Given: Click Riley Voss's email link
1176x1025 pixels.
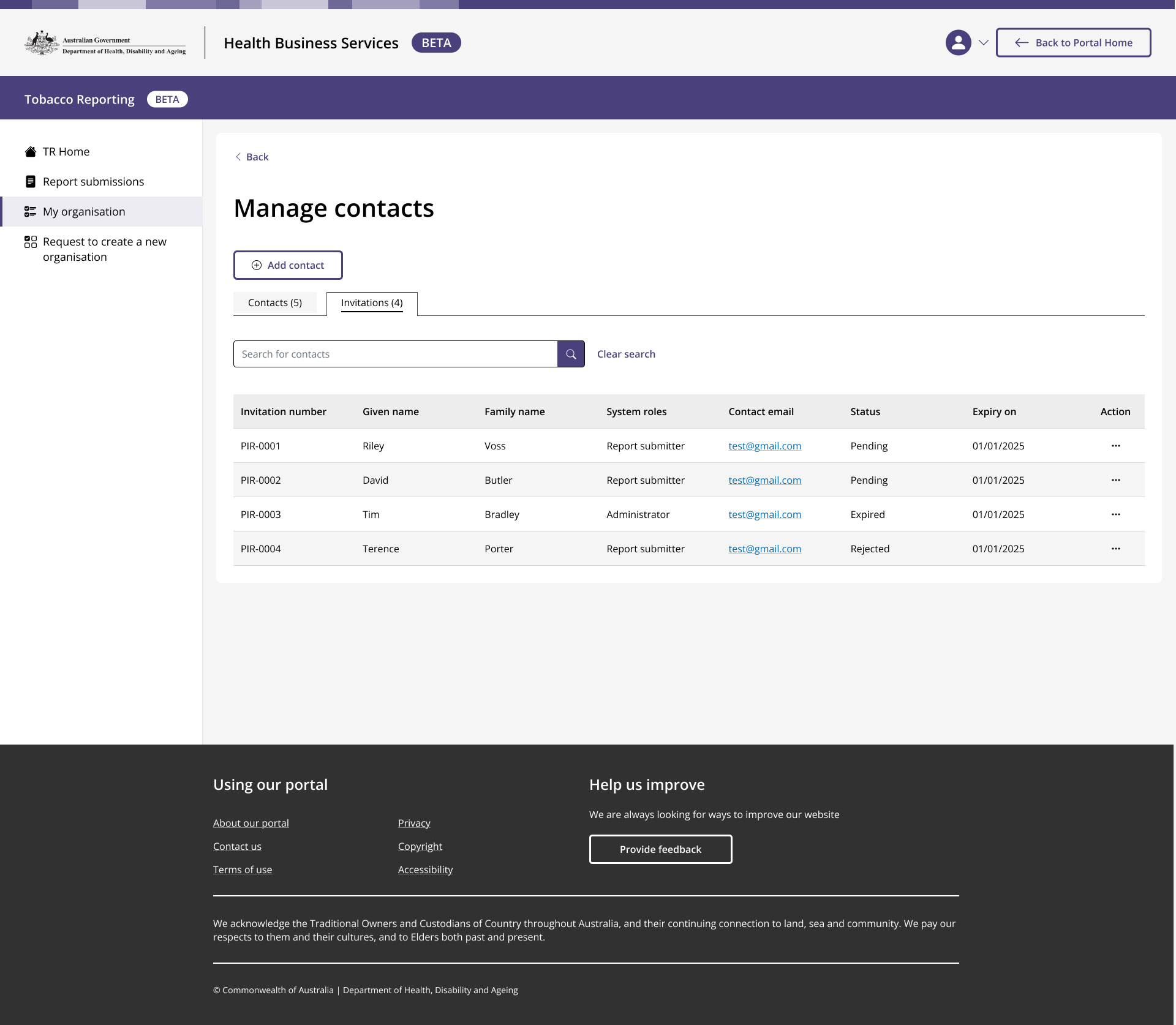Looking at the screenshot, I should pos(764,446).
